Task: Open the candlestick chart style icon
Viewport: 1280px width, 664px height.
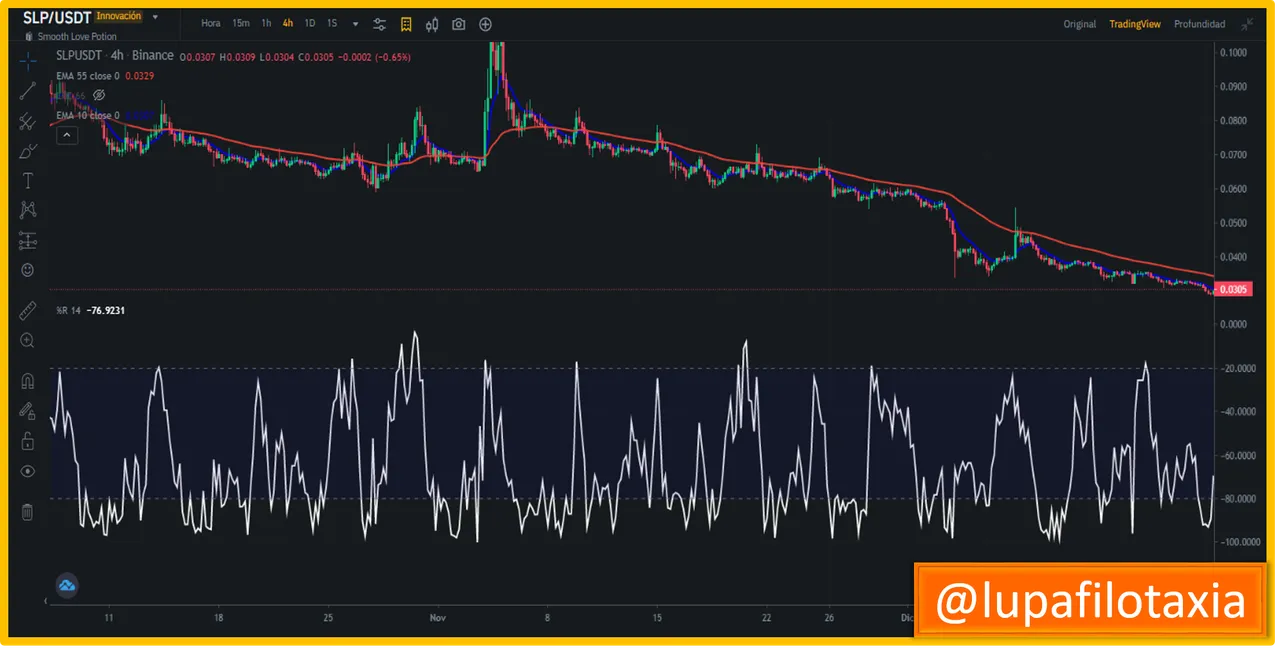Action: [x=432, y=24]
